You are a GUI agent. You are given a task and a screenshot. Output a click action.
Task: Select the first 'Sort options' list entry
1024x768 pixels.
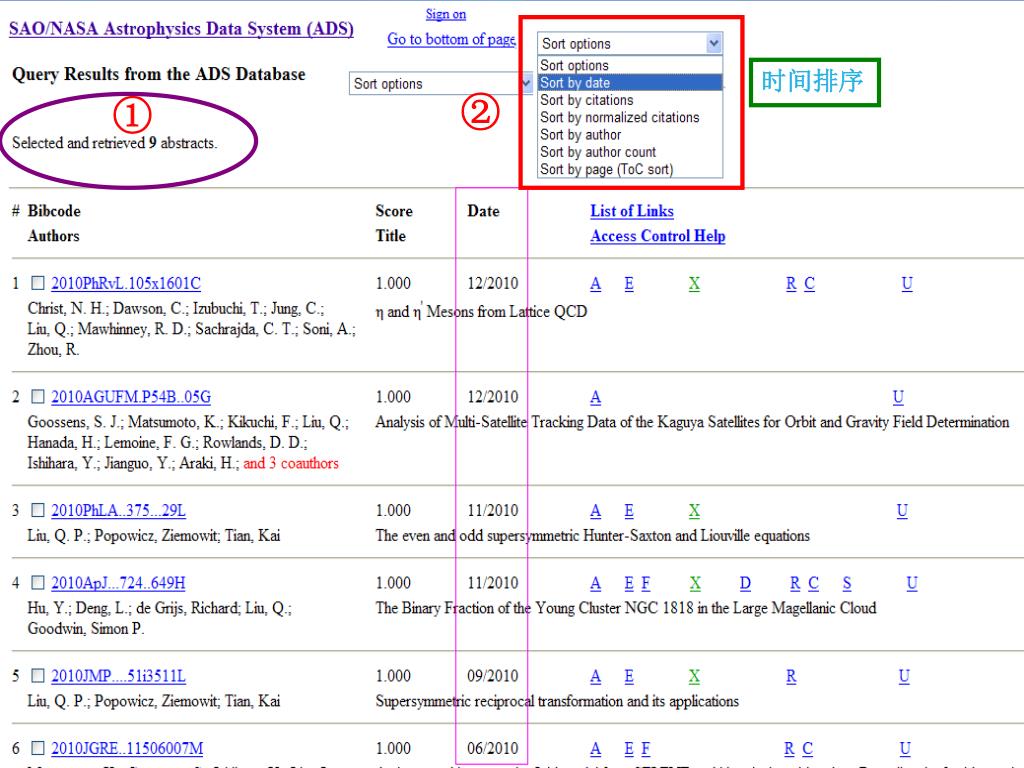[630, 65]
